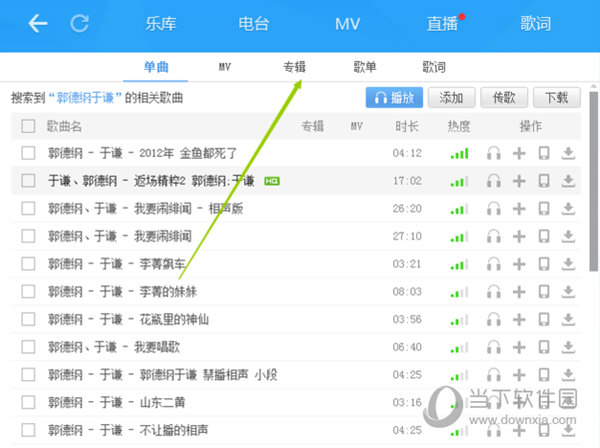The width and height of the screenshot is (600, 448).
Task: Add 我要唱歌 with its plus icon
Action: tap(519, 347)
